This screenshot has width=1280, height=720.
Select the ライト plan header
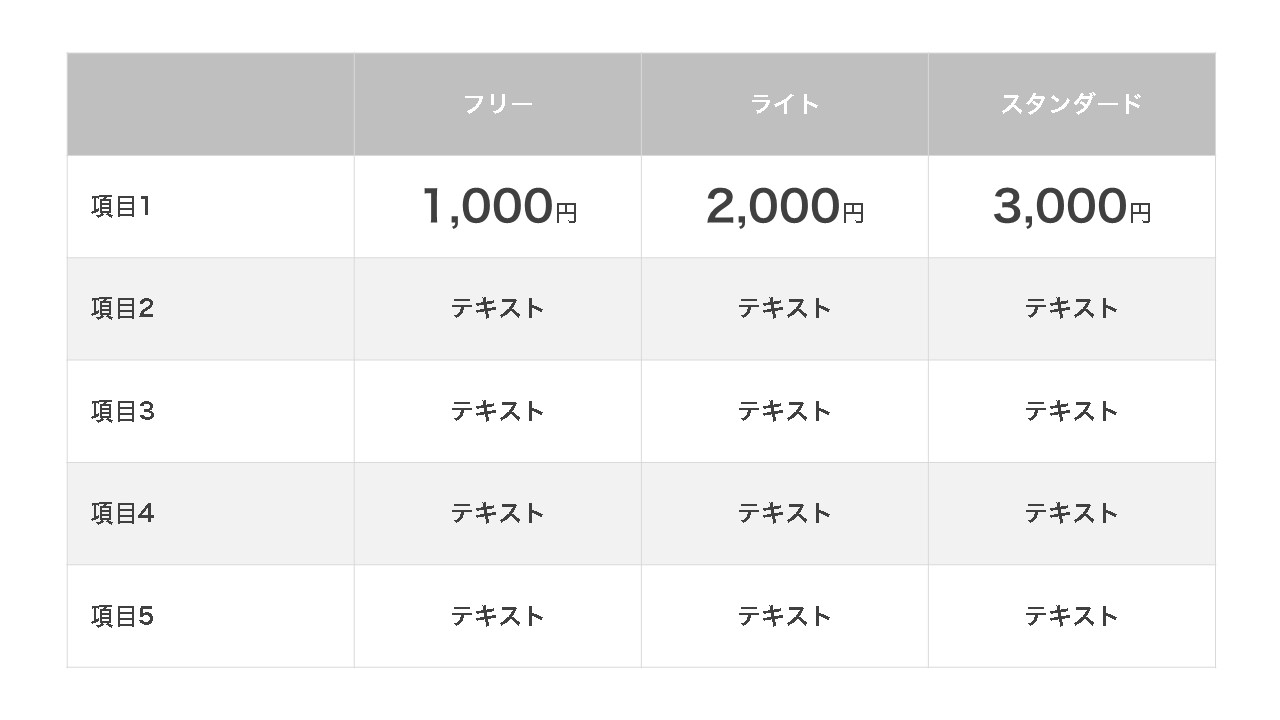click(785, 104)
